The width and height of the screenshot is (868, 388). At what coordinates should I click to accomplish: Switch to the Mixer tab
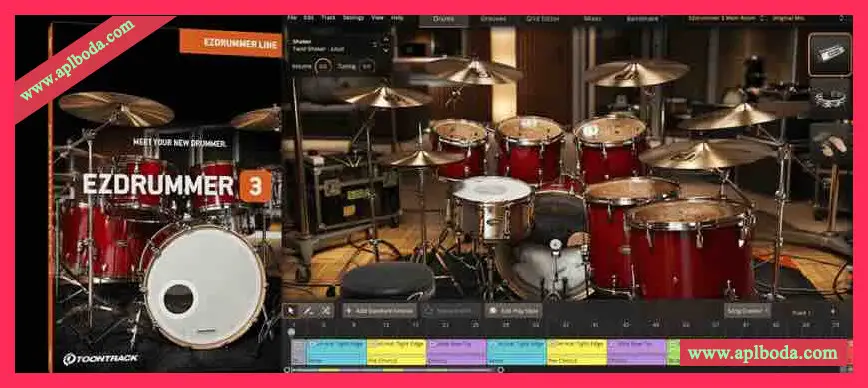[x=592, y=19]
